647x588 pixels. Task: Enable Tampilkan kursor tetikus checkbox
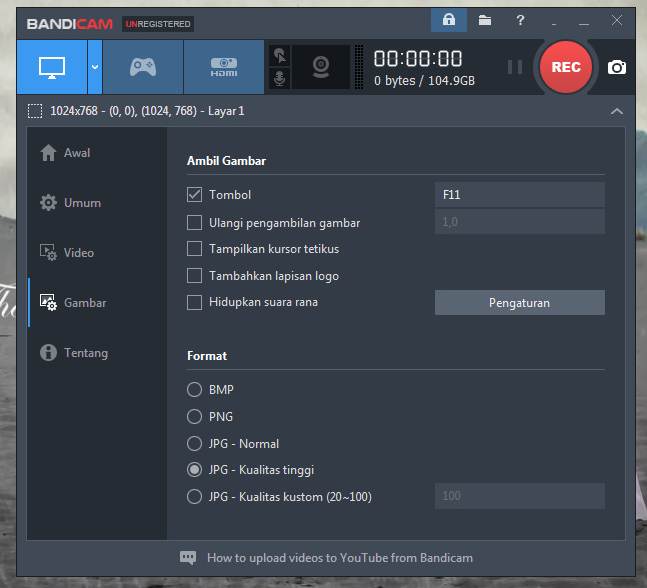click(x=194, y=249)
